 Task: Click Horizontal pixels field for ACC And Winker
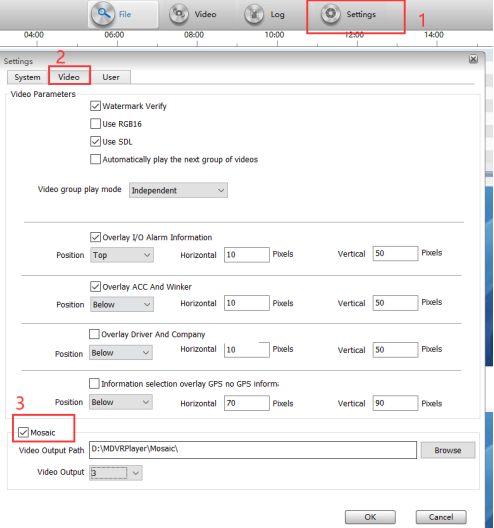tap(247, 303)
